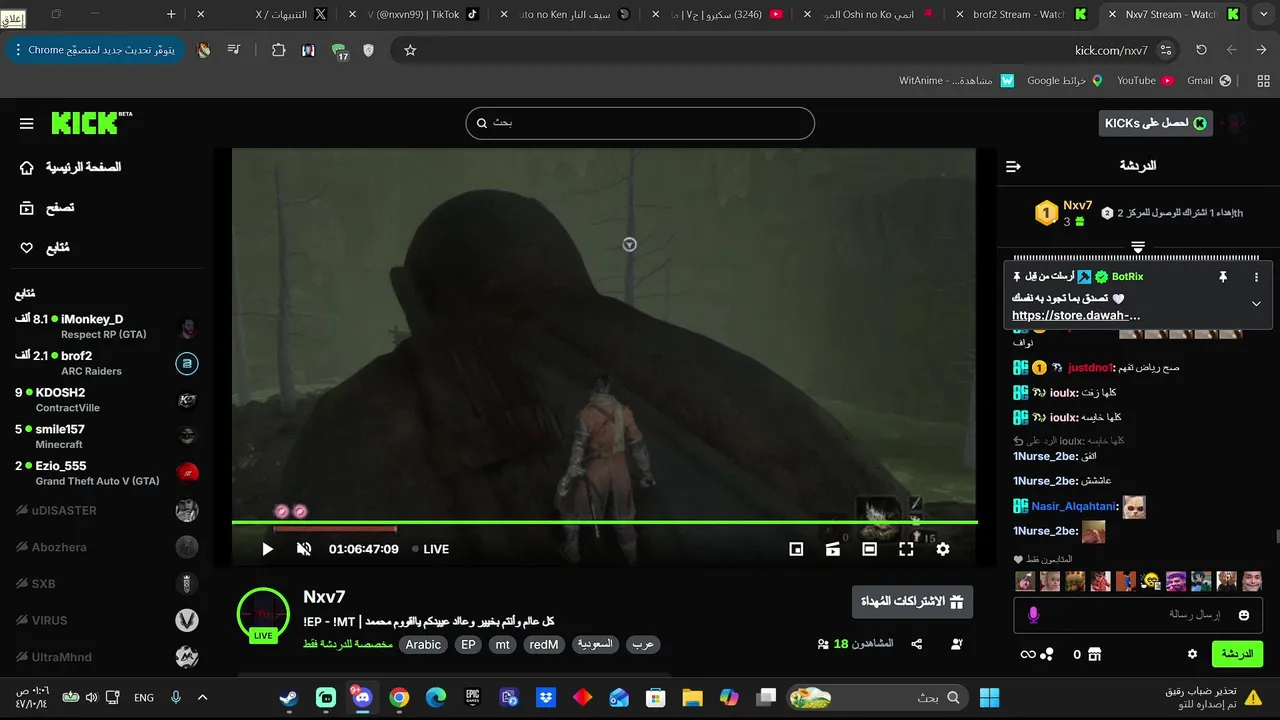The image size is (1280, 720).
Task: Click the chat message input field
Action: [x=1138, y=614]
